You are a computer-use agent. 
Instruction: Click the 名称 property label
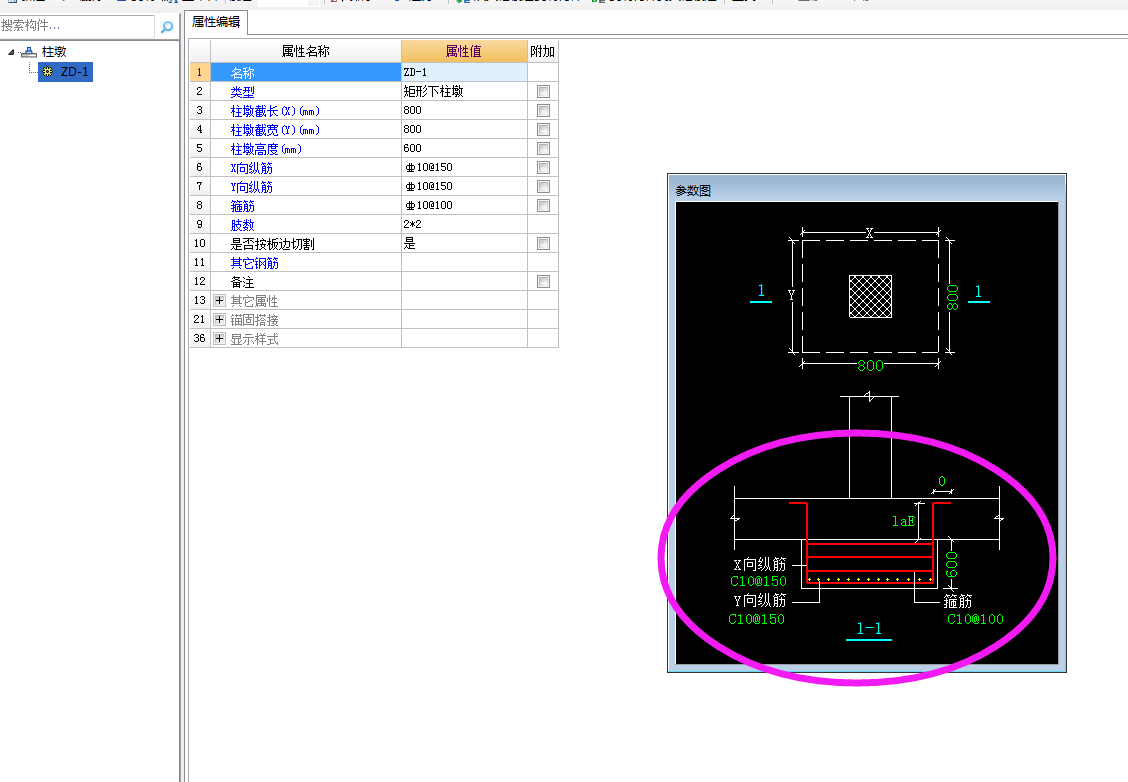242,73
